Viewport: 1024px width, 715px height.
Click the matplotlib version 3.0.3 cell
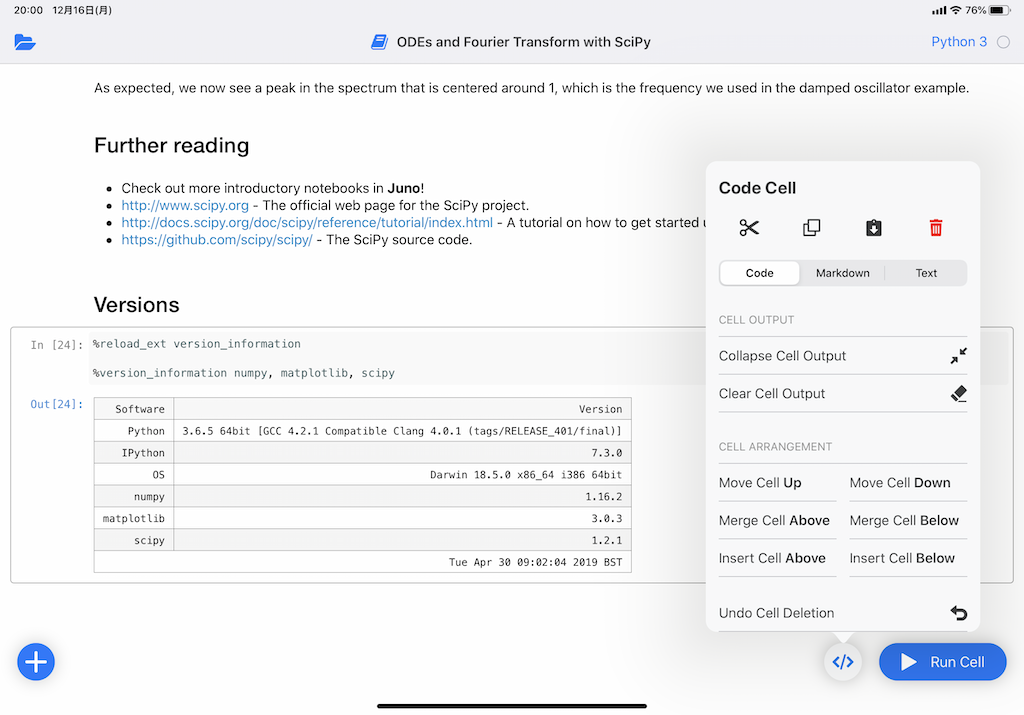402,518
